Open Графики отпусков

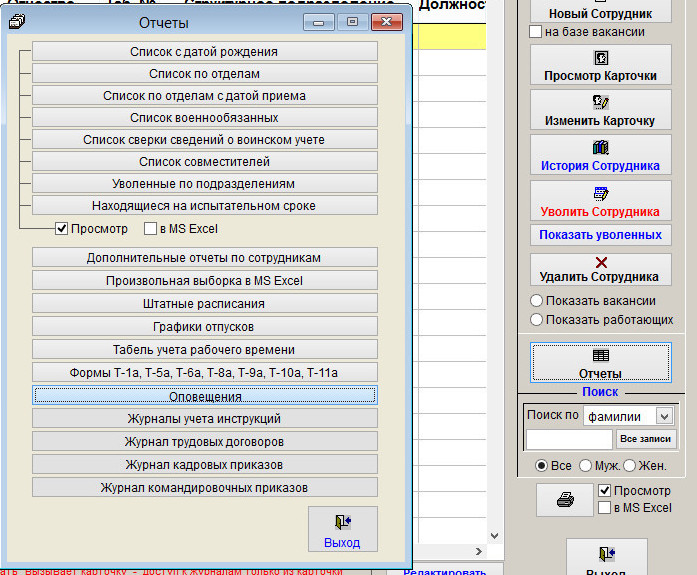[205, 327]
